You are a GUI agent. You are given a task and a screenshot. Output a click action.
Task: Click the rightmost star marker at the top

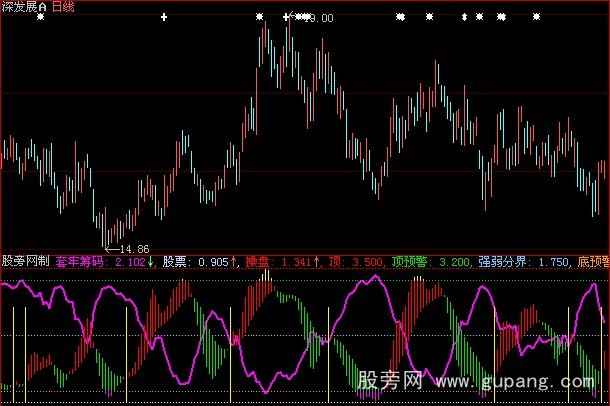point(536,17)
